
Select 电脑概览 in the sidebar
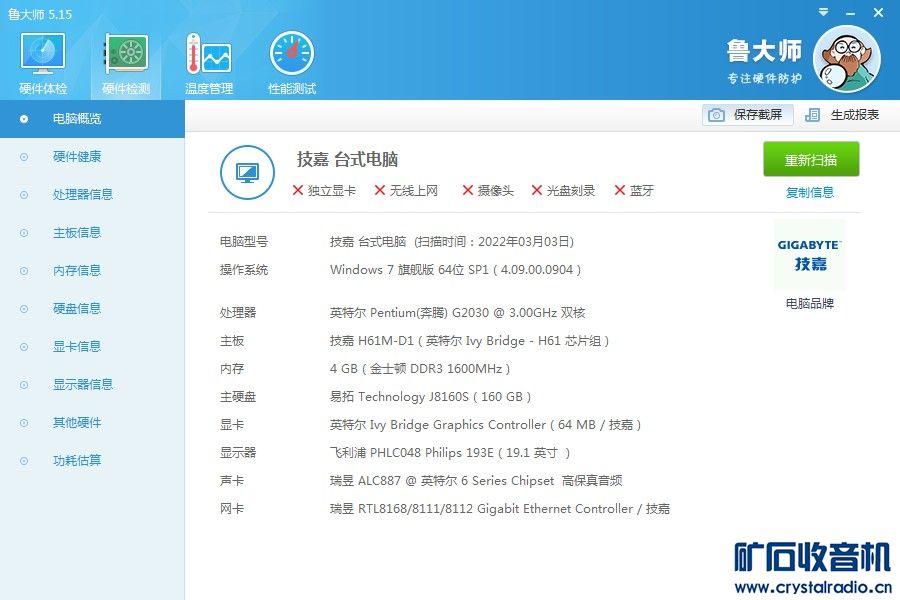coord(92,119)
